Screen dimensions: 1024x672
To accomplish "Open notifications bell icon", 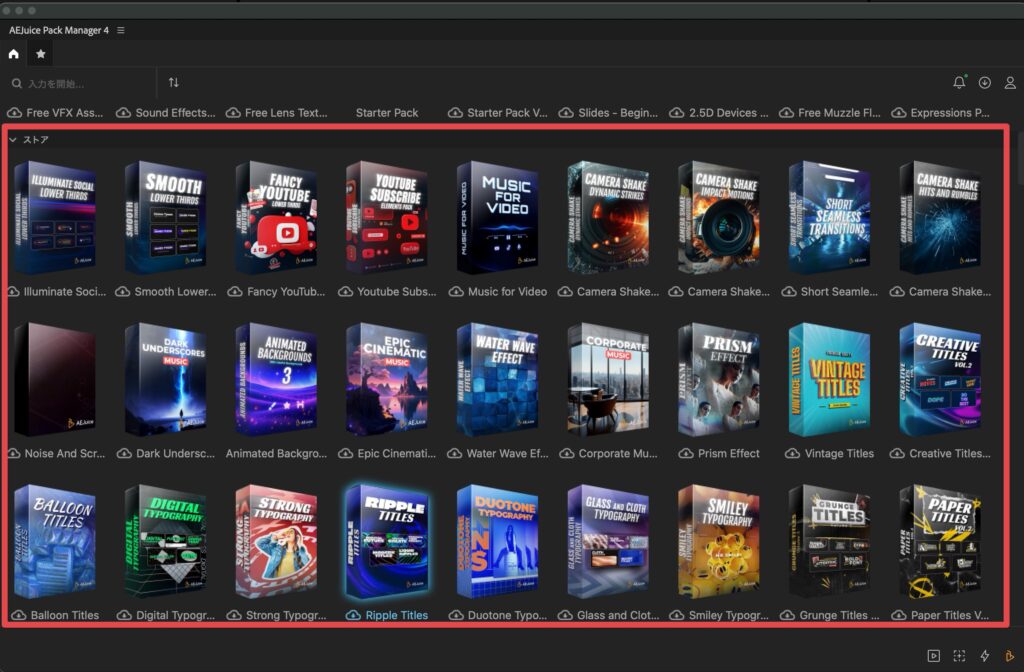I will click(959, 82).
